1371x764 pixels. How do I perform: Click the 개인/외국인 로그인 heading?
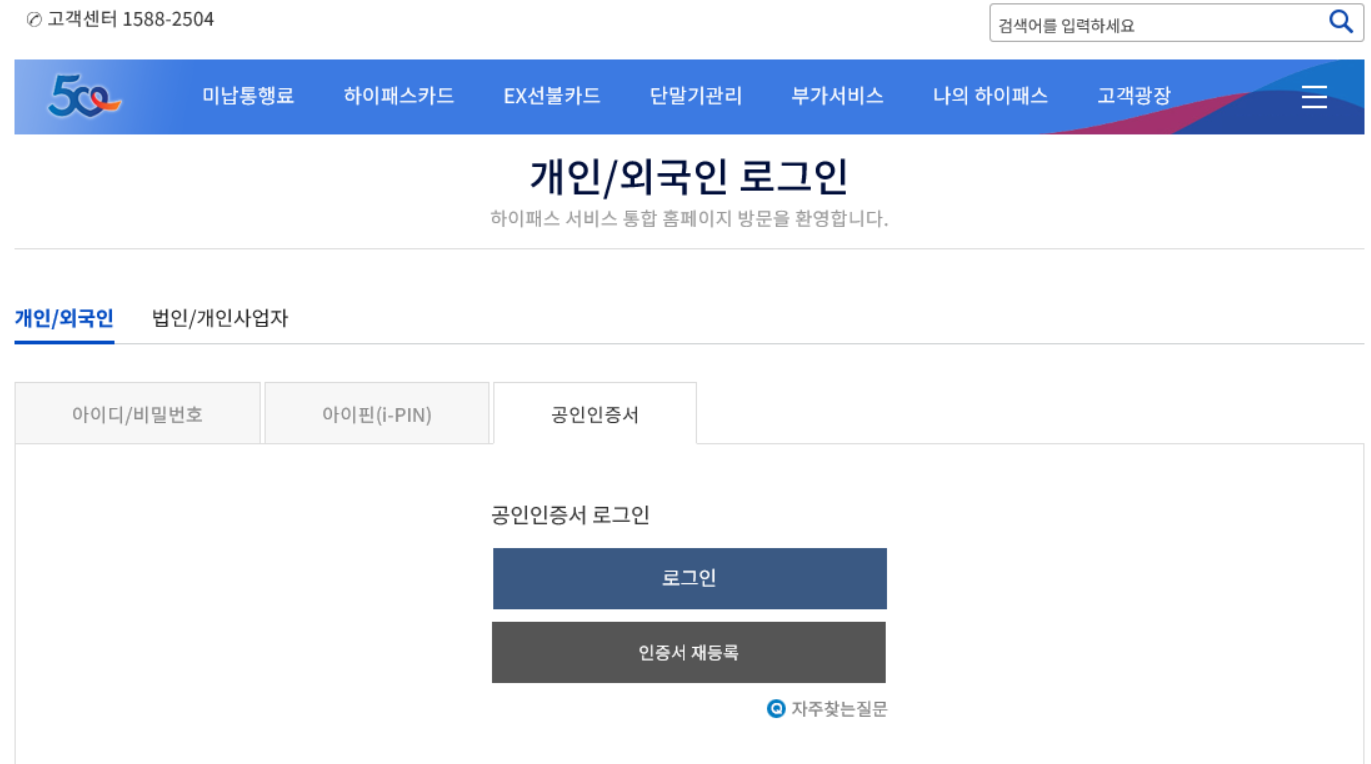pyautogui.click(x=689, y=178)
